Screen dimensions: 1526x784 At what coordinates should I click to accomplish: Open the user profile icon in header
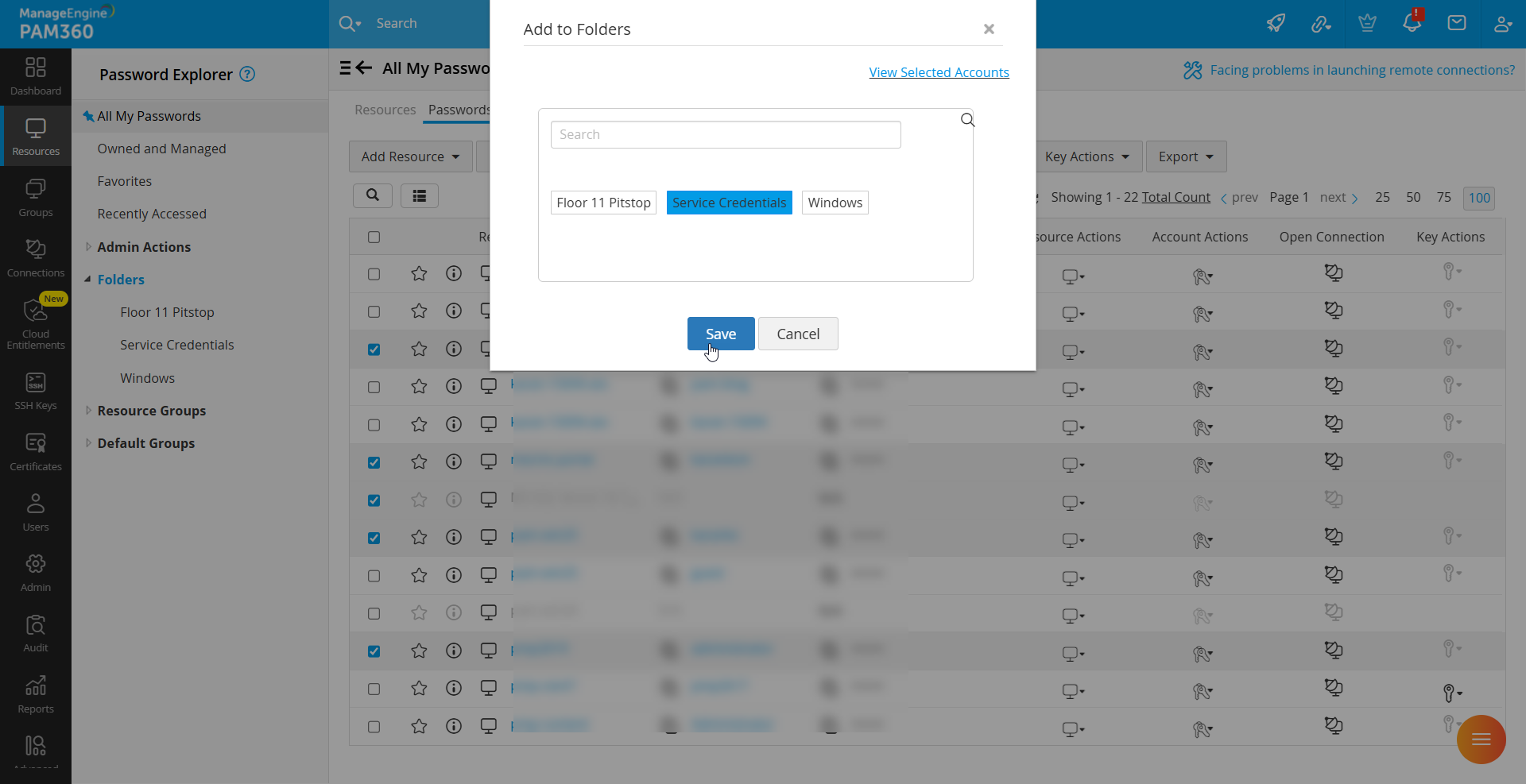(x=1502, y=23)
